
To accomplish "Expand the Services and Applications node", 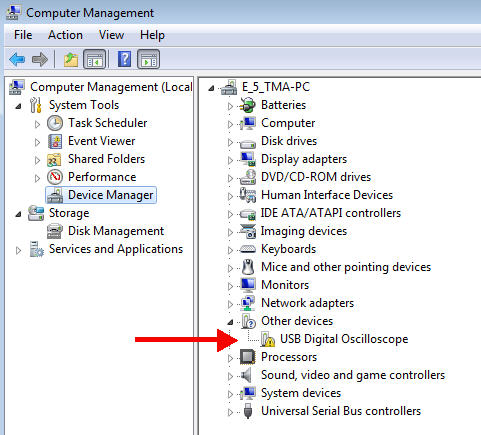I will tap(18, 250).
